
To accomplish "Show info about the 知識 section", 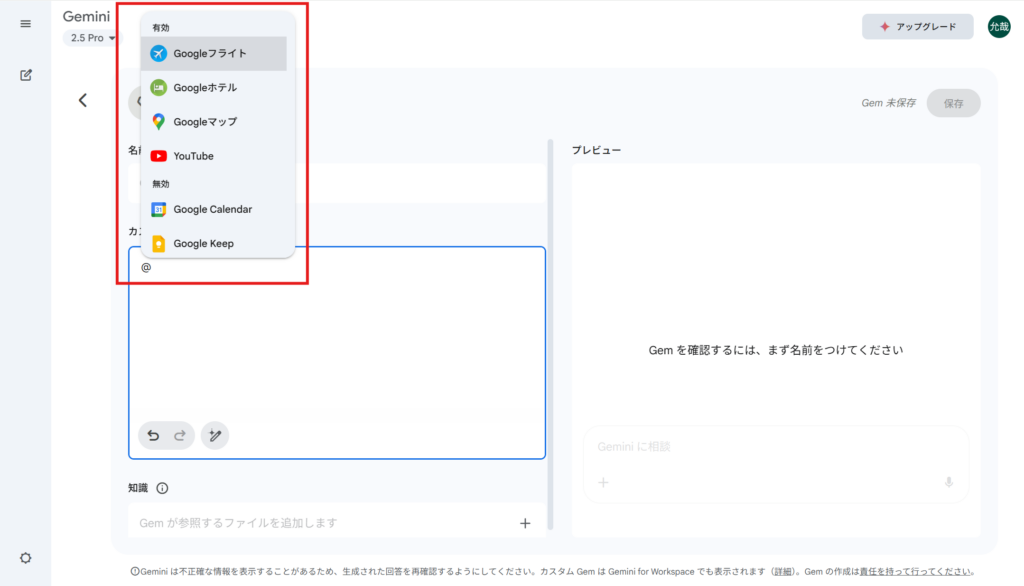I will coord(163,488).
